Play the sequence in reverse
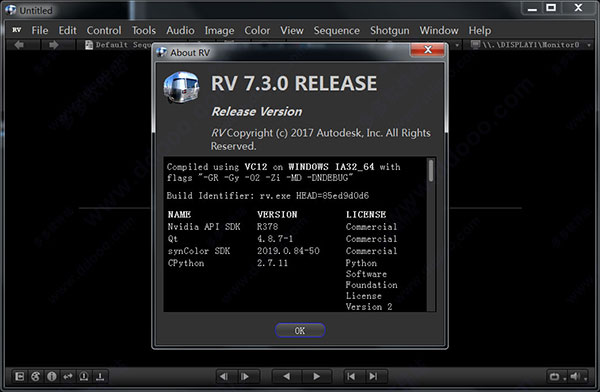Viewport: 600px width, 392px height. click(x=286, y=377)
